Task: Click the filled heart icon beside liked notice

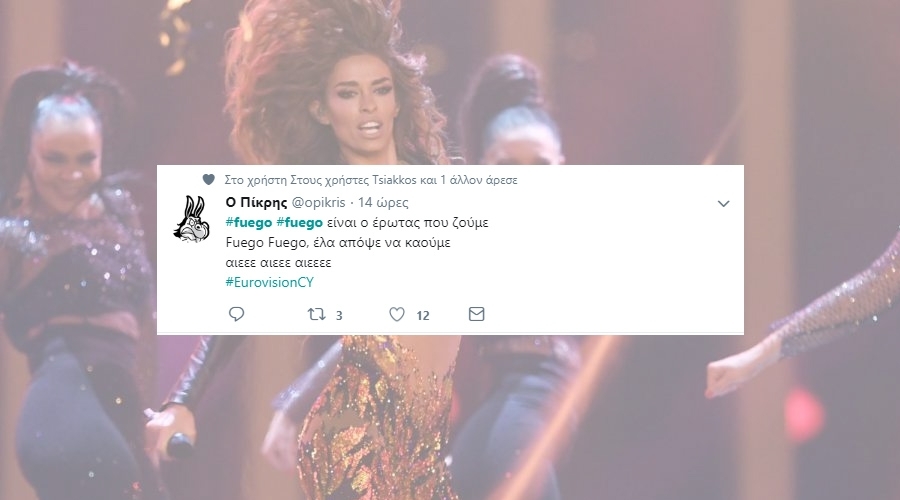Action: tap(208, 180)
